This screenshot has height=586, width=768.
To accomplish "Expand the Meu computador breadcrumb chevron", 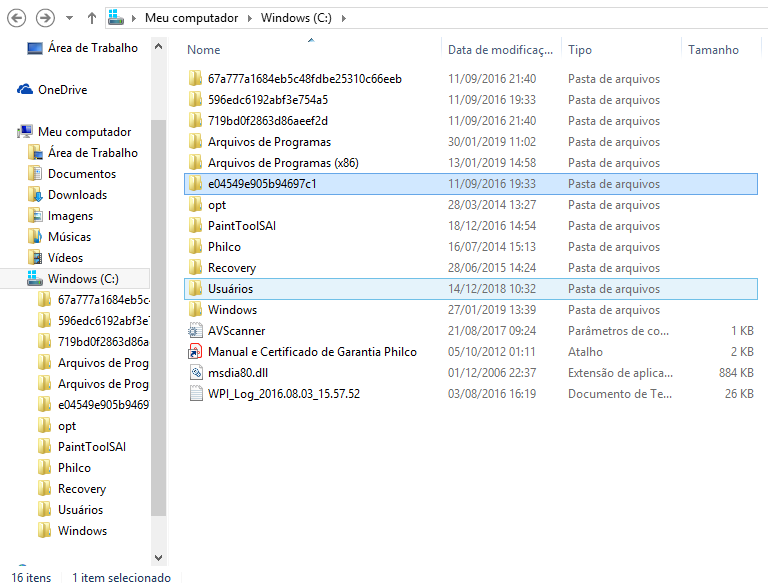I will pos(250,18).
